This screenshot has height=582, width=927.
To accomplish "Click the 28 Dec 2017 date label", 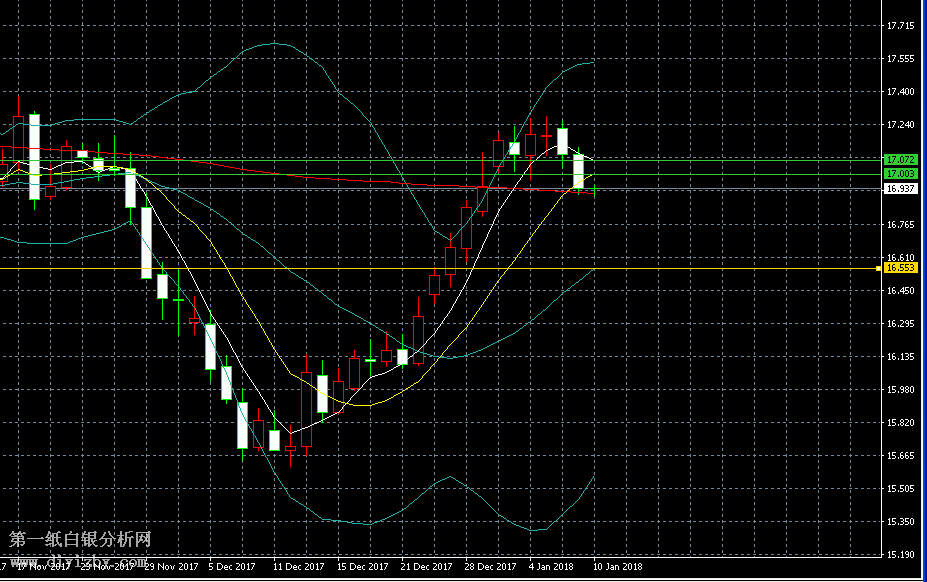I will 491,567.
